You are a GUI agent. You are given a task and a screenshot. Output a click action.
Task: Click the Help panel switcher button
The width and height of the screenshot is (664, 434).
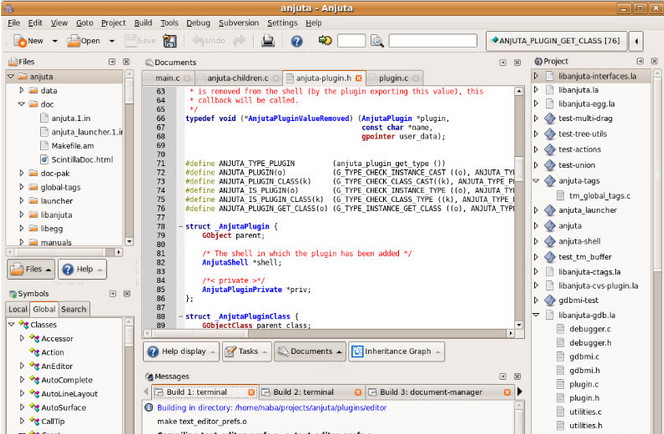tap(82, 269)
